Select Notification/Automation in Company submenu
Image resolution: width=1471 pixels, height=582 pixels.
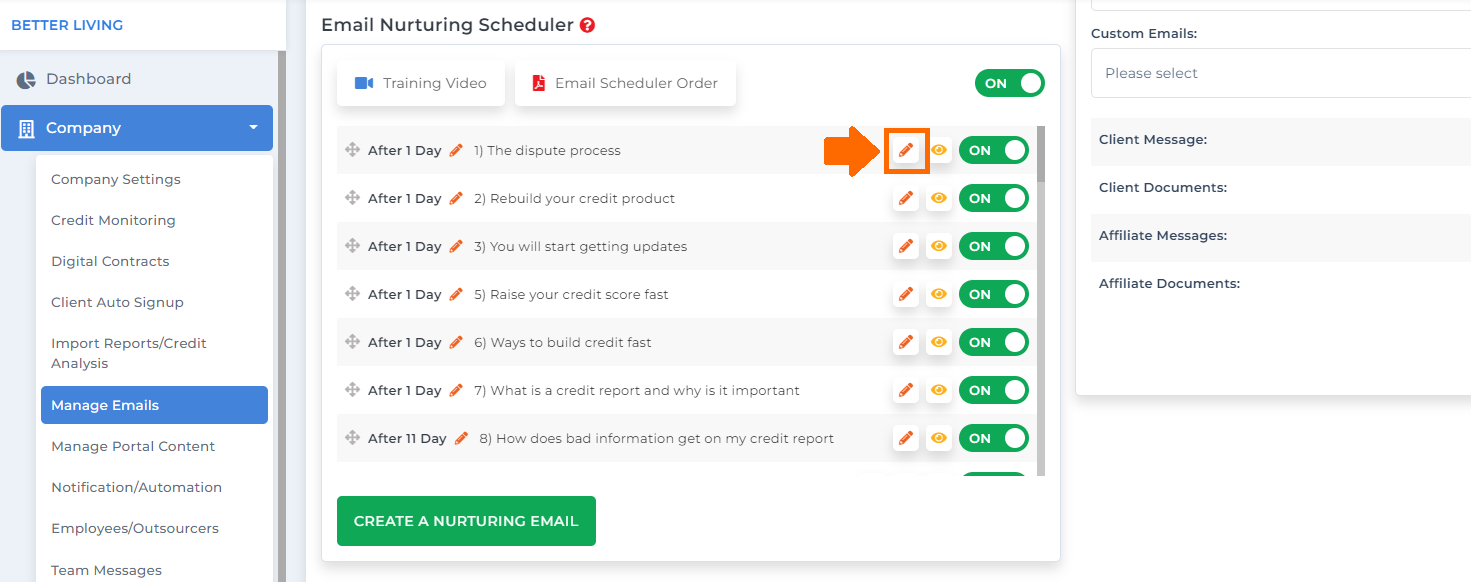tap(136, 487)
